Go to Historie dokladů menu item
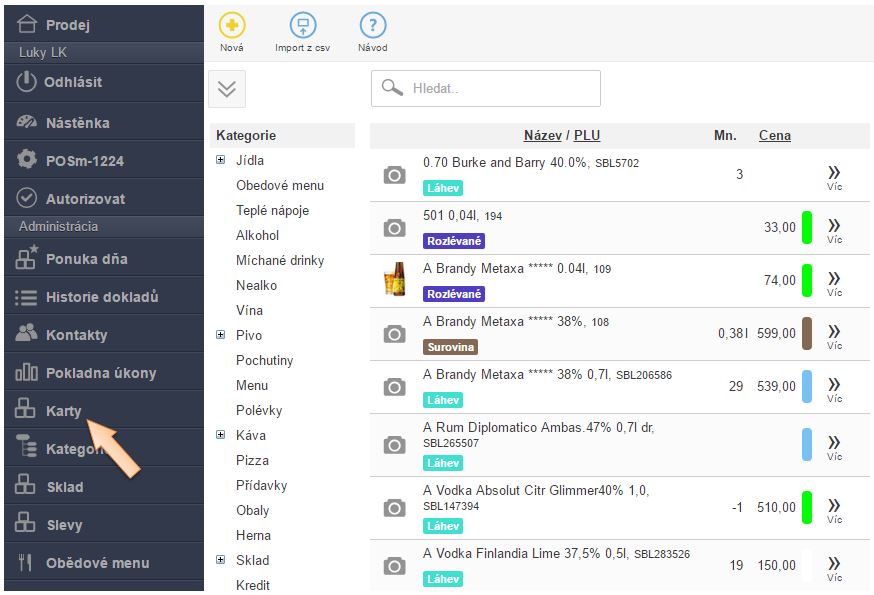Viewport: 874px width, 595px height. [101, 297]
